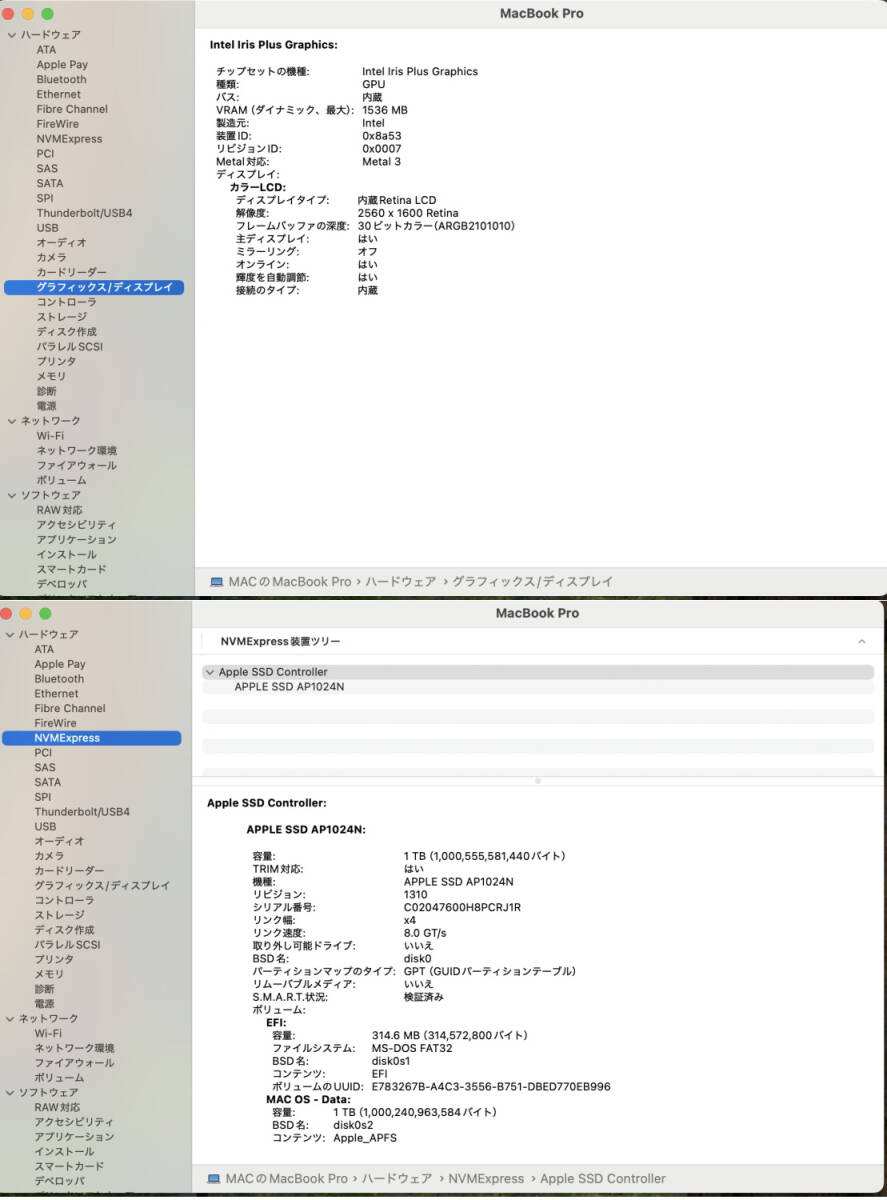Click NVMExpress in the lower window's path bar
The image size is (887, 1200).
[487, 1179]
